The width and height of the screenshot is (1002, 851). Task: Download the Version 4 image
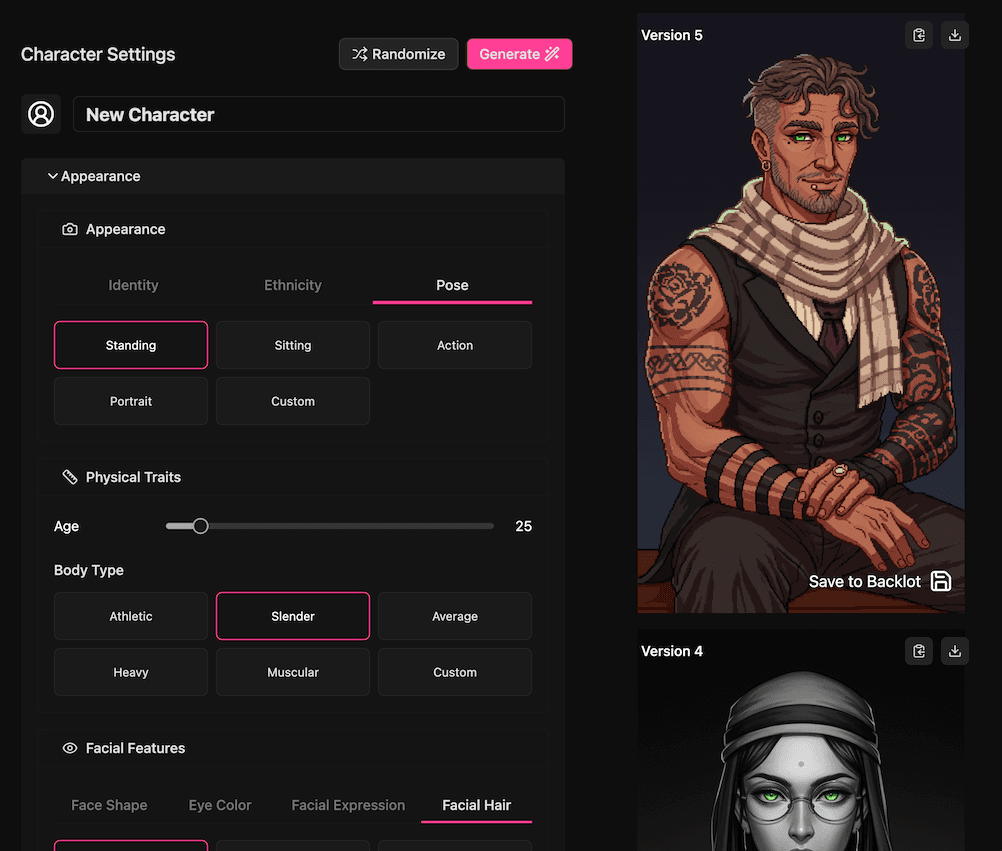pyautogui.click(x=954, y=650)
